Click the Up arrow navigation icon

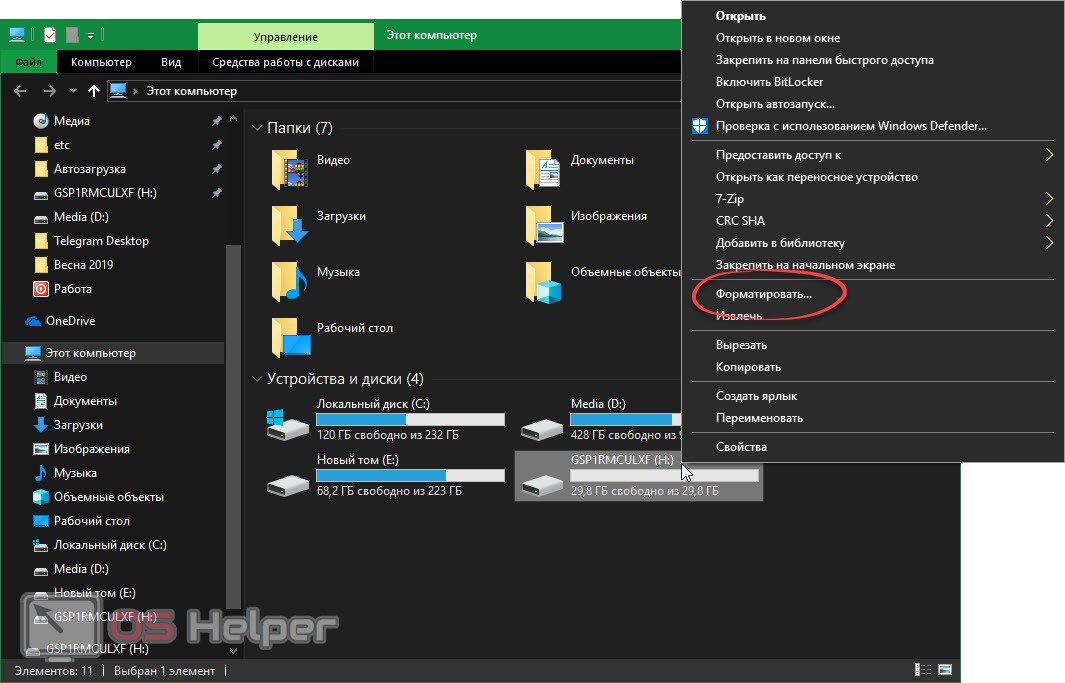coord(94,91)
